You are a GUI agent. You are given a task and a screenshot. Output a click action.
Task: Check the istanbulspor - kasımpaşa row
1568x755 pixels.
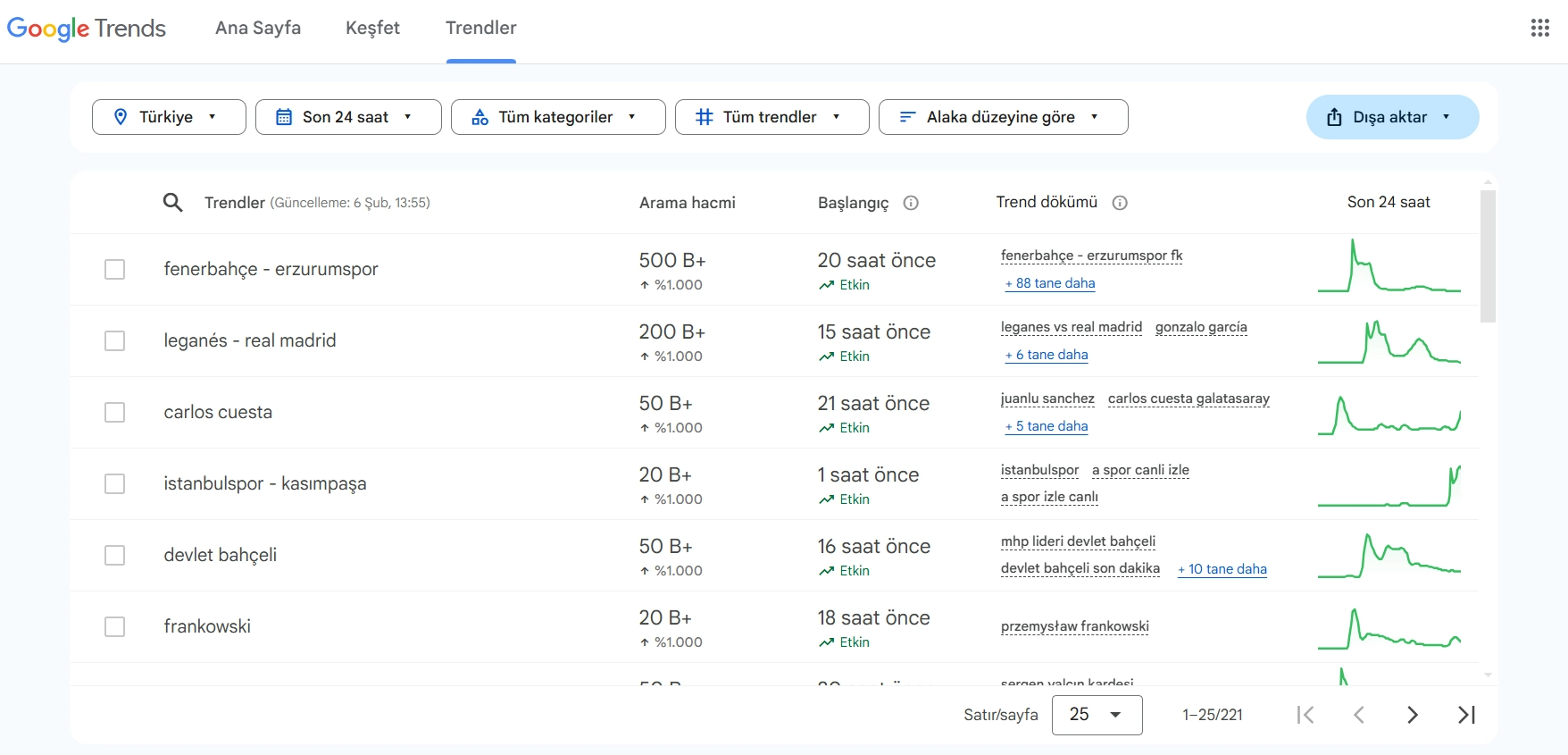(114, 483)
